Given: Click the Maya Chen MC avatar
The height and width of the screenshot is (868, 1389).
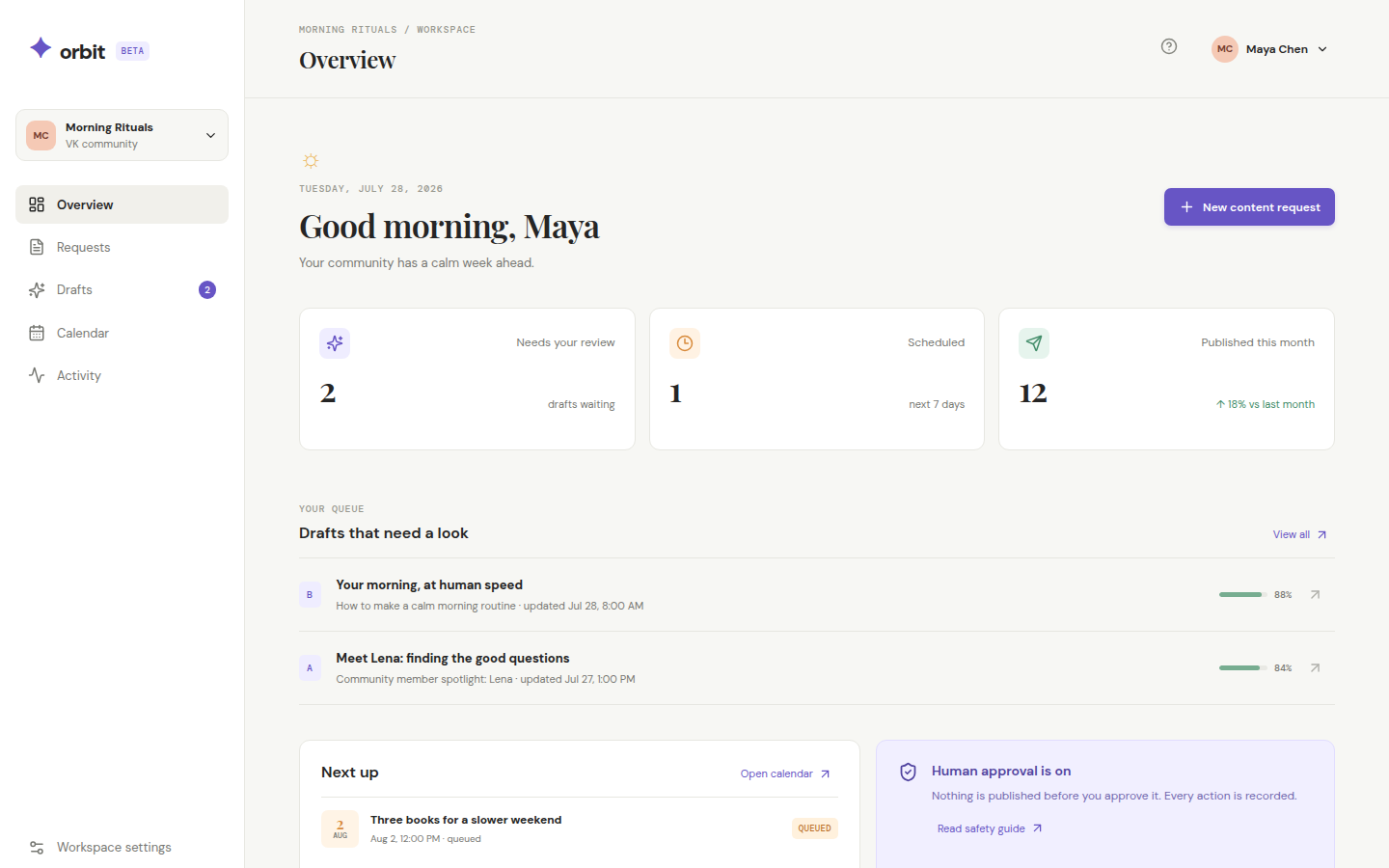Looking at the screenshot, I should tap(1225, 49).
